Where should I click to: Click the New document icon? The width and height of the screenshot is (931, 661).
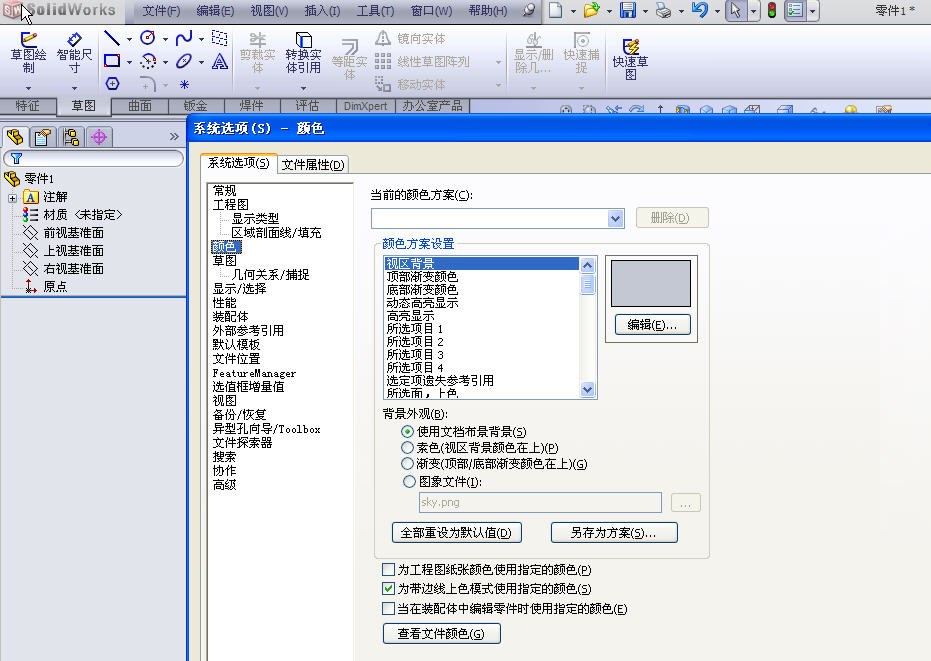point(556,10)
